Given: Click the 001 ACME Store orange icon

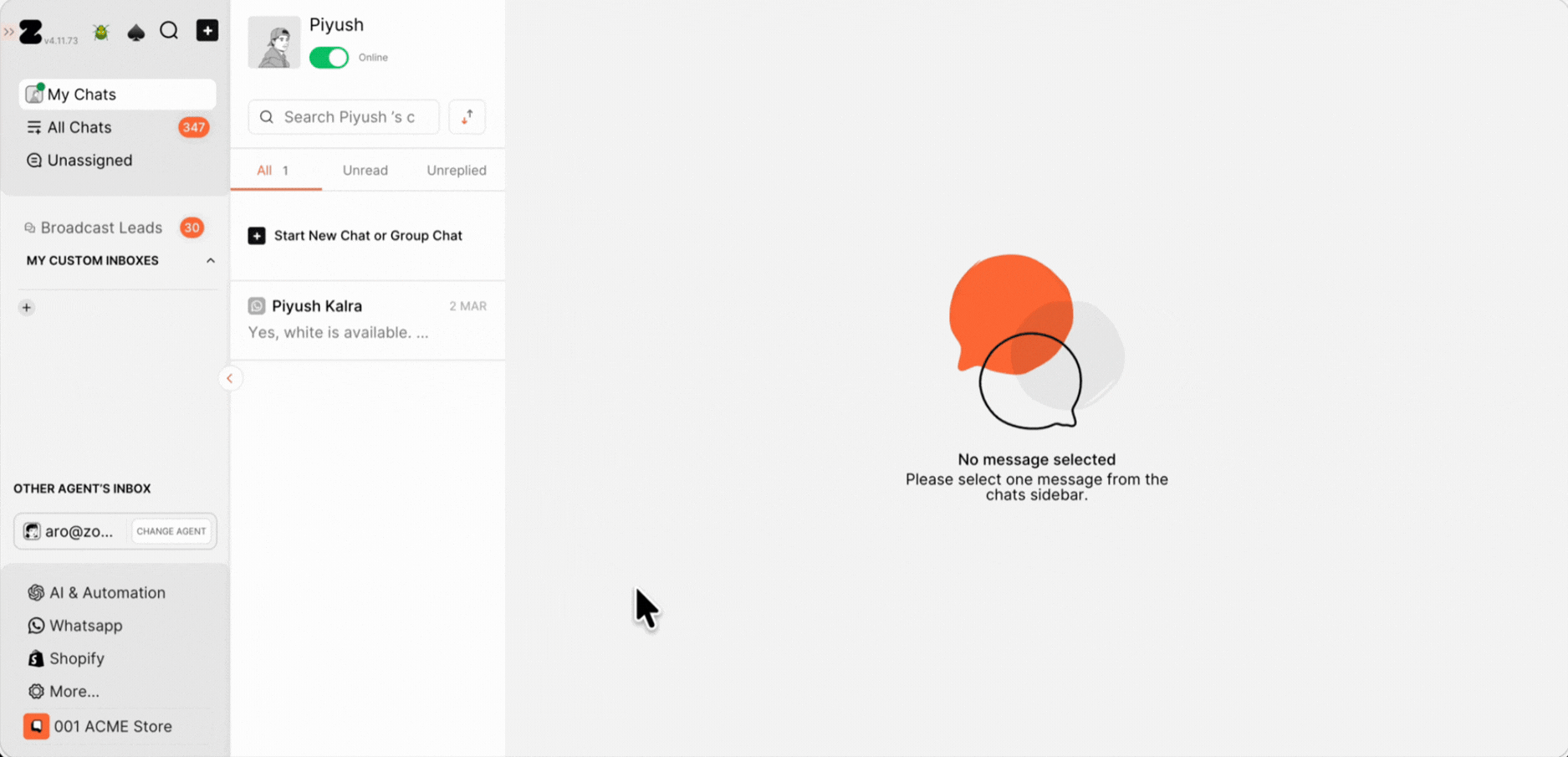Looking at the screenshot, I should click(36, 726).
